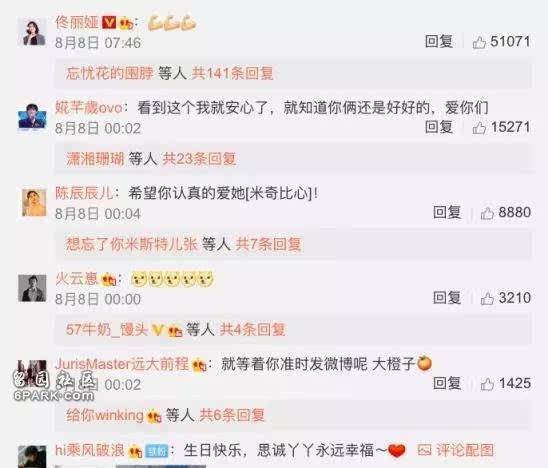Reply to 陈辰辰儿's comment
548x468 pixels.
tap(447, 213)
